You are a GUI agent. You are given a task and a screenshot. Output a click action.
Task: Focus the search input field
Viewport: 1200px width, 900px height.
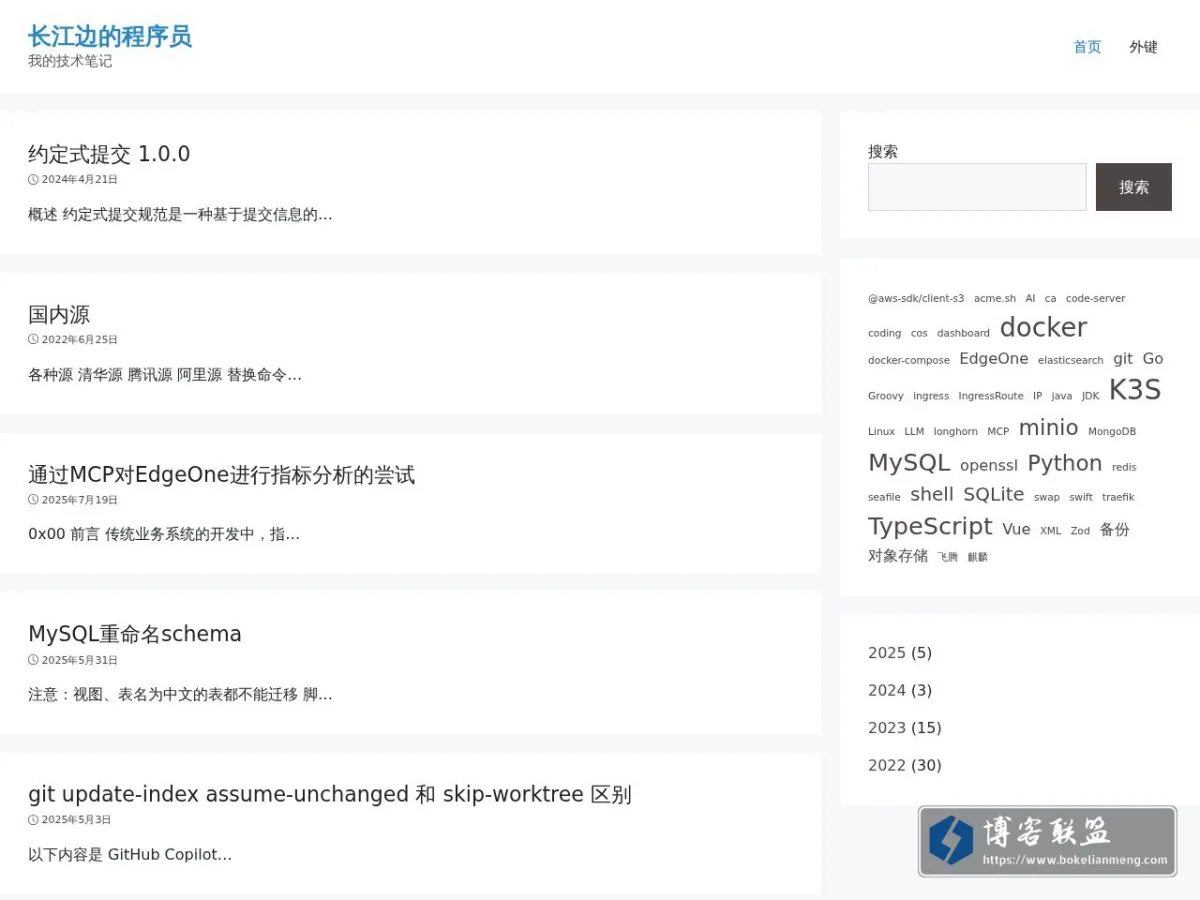pyautogui.click(x=977, y=187)
